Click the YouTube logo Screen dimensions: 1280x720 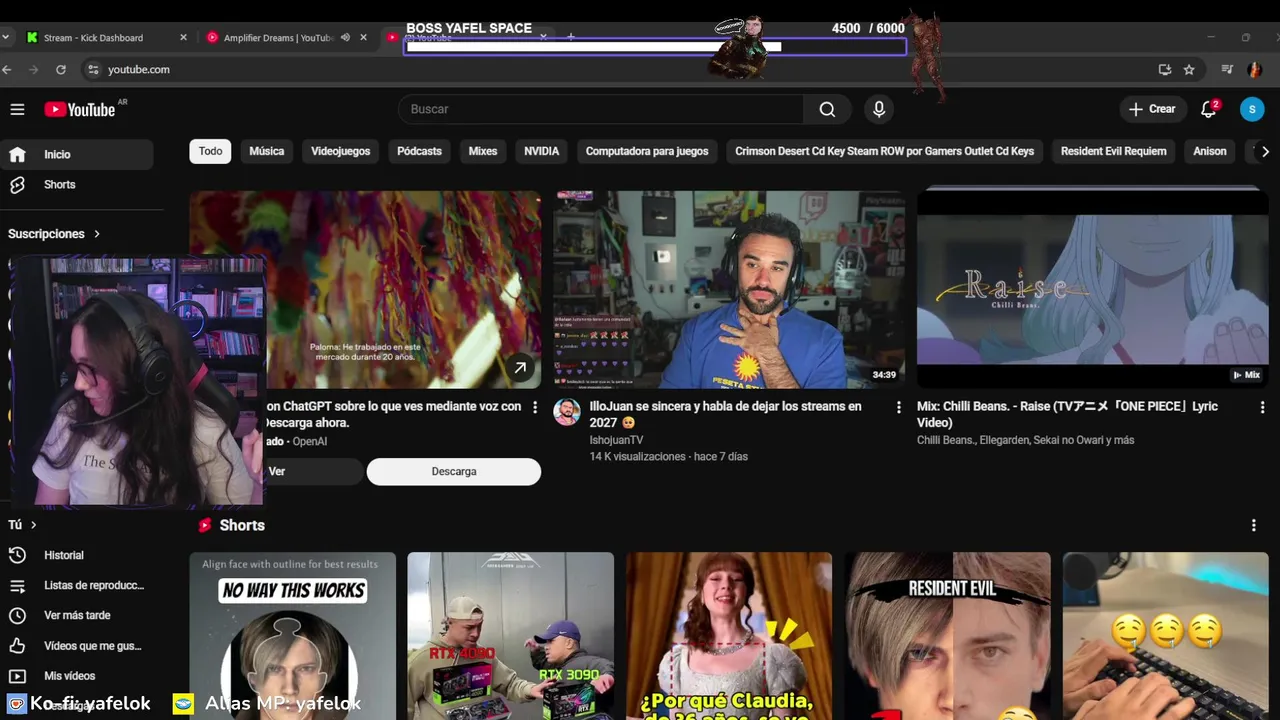point(80,109)
